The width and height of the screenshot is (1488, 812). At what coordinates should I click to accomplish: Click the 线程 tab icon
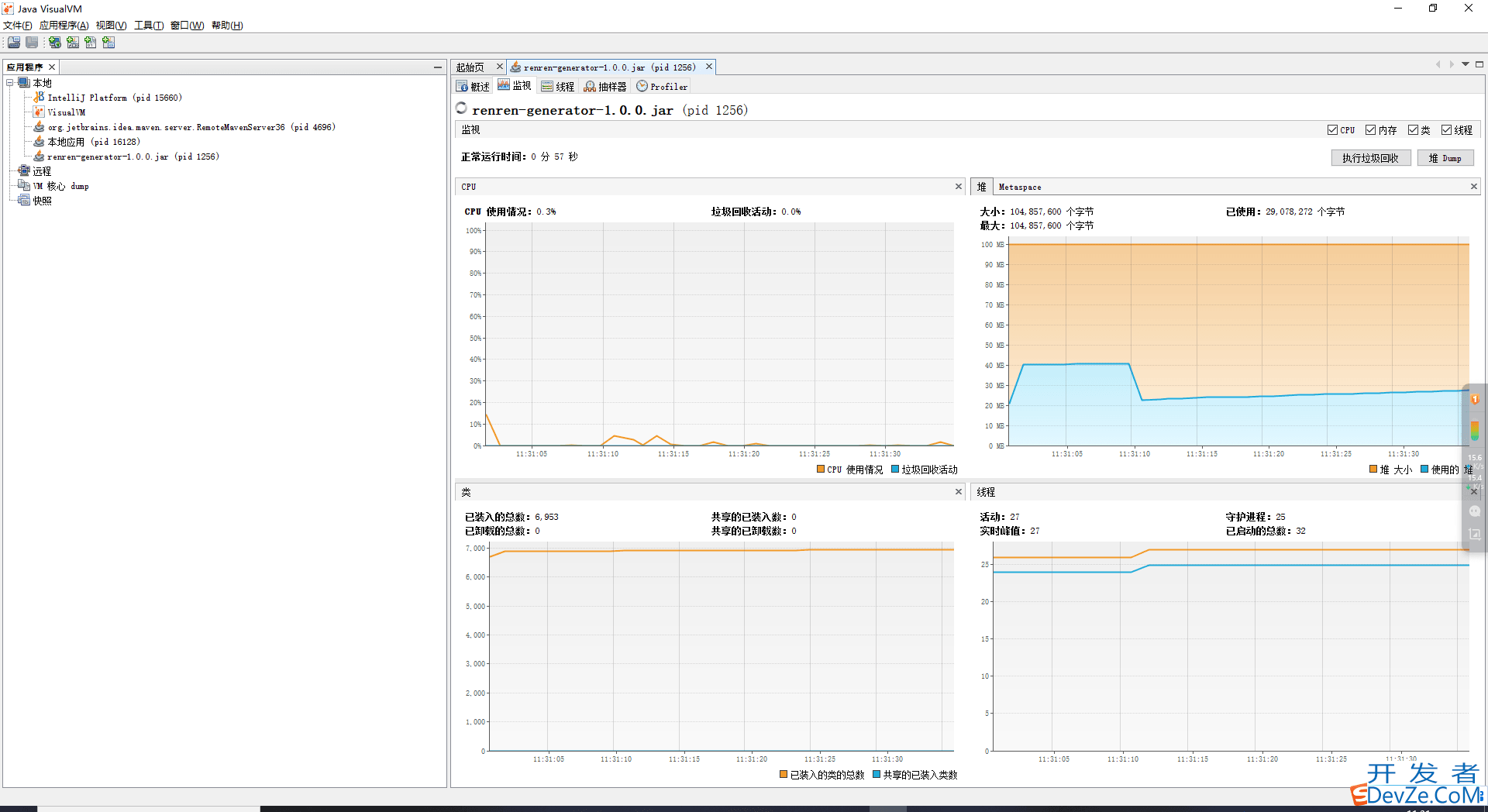(547, 87)
